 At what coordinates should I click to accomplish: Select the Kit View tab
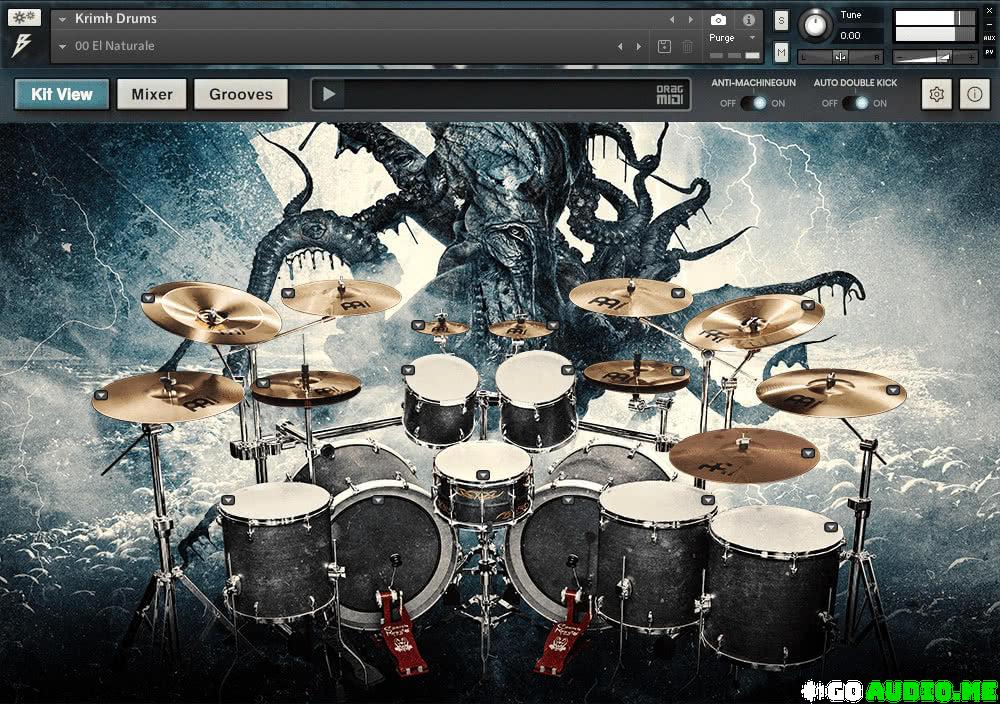click(x=62, y=94)
